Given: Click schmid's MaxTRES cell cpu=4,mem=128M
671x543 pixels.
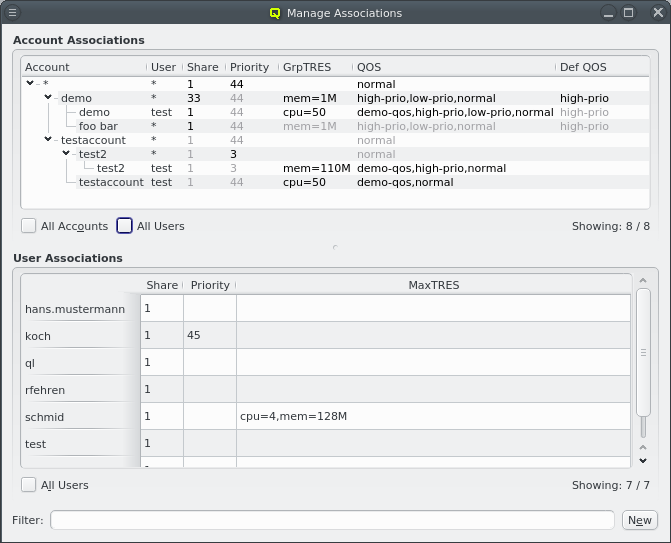Looking at the screenshot, I should pos(433,416).
